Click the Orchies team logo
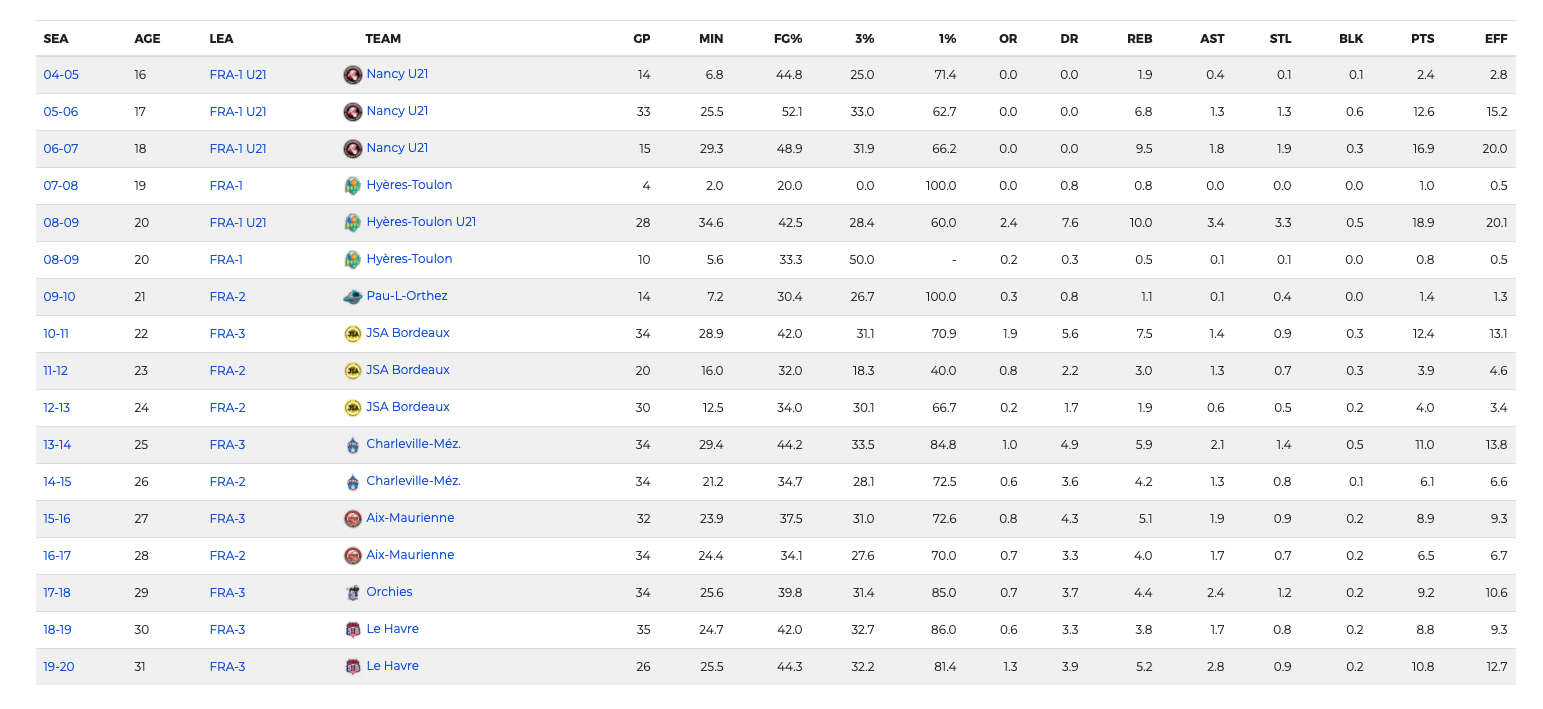1543x709 pixels. point(352,593)
